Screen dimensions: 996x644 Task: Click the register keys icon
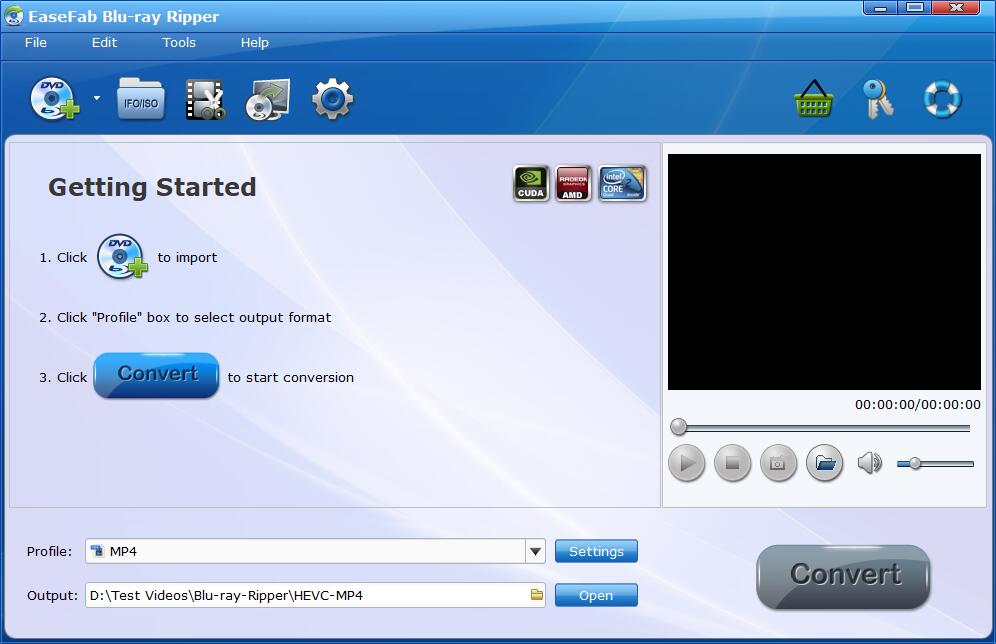click(x=878, y=99)
